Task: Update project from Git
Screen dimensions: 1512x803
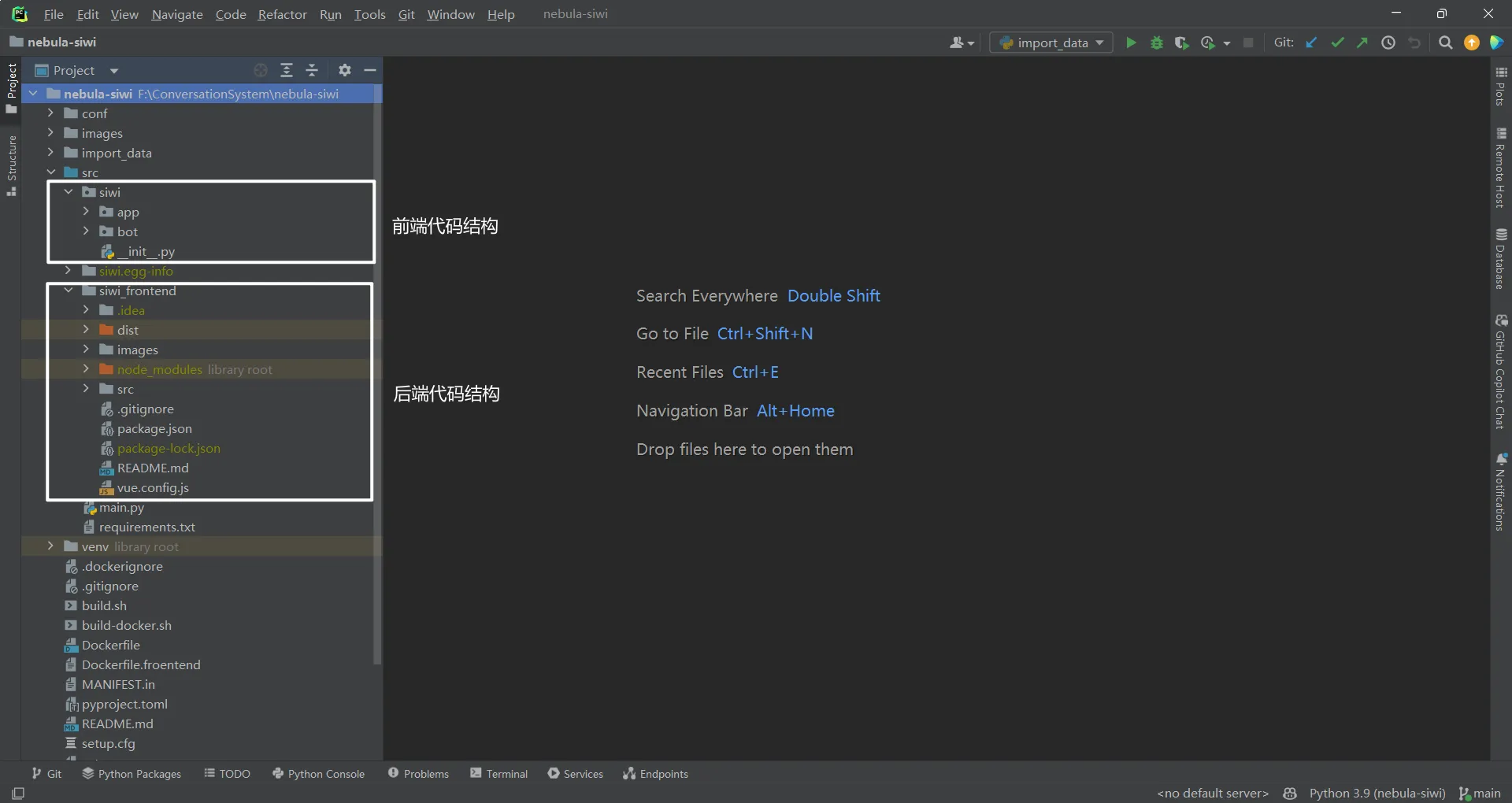Action: tap(1311, 43)
